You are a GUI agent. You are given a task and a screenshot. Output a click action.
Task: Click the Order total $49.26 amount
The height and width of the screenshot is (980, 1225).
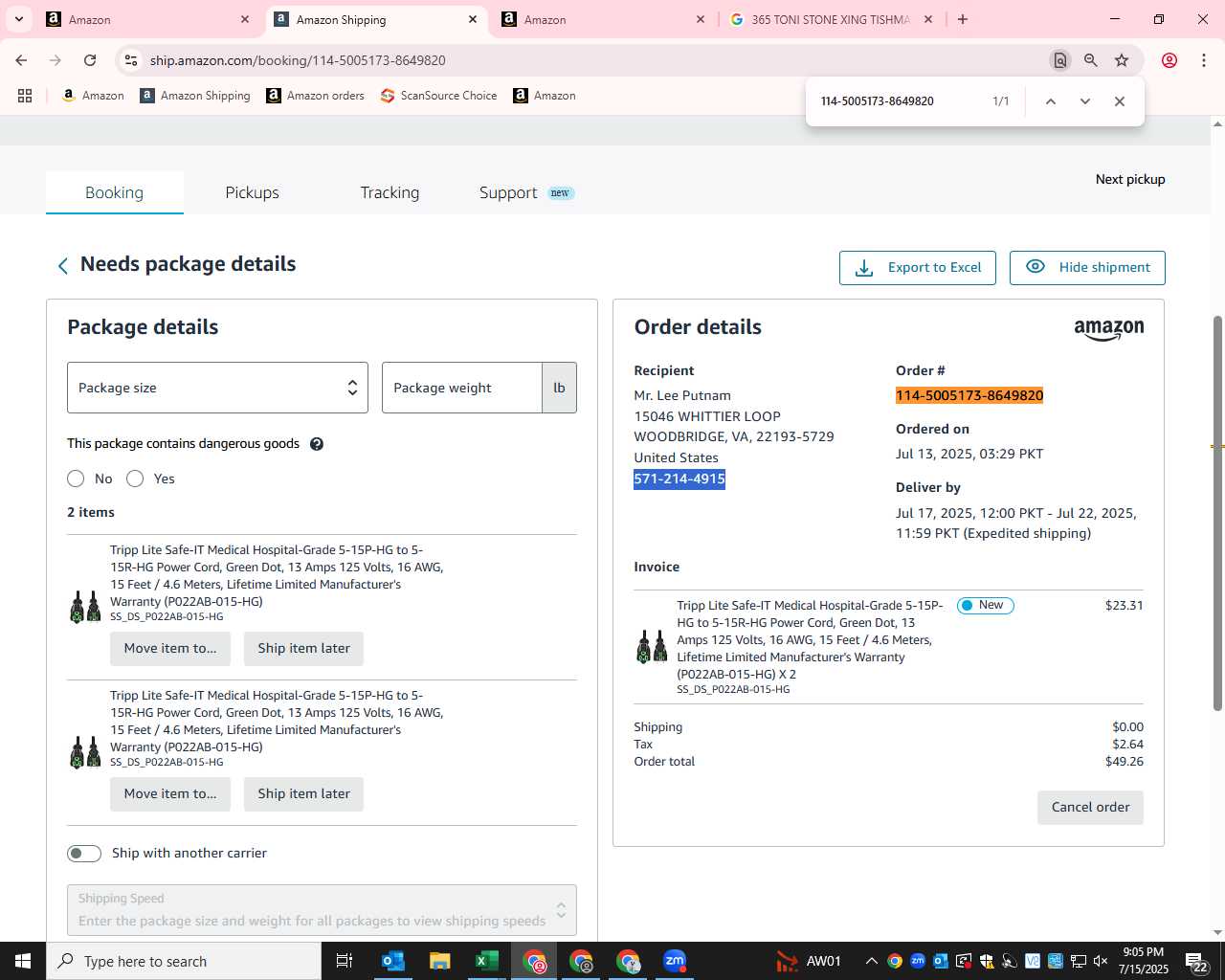point(1125,762)
